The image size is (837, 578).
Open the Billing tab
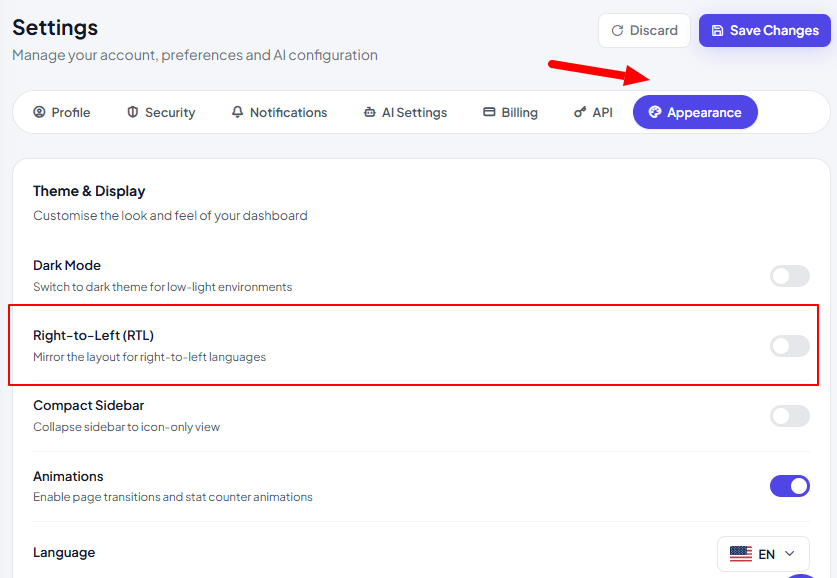tap(511, 112)
